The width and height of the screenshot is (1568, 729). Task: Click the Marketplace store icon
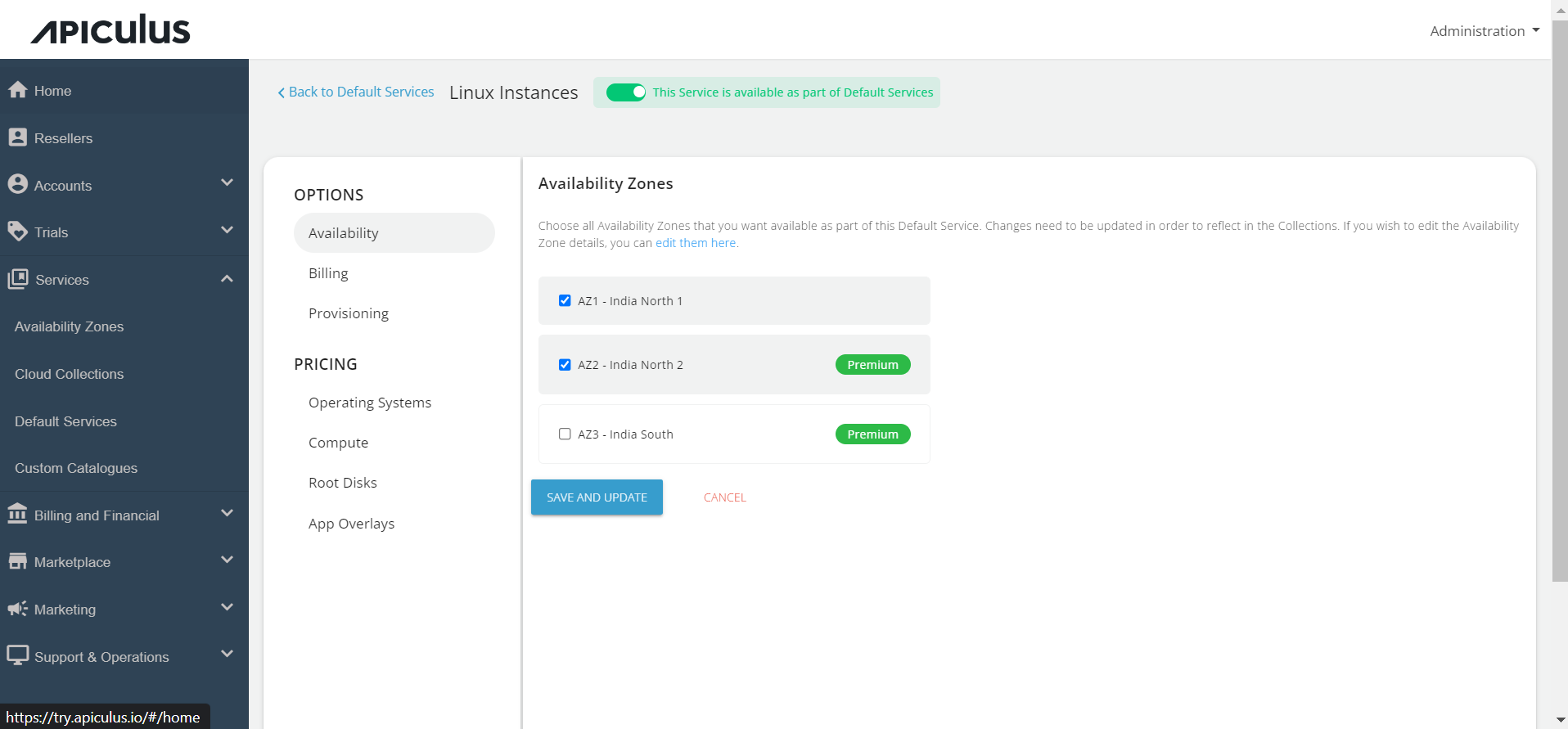coord(17,561)
